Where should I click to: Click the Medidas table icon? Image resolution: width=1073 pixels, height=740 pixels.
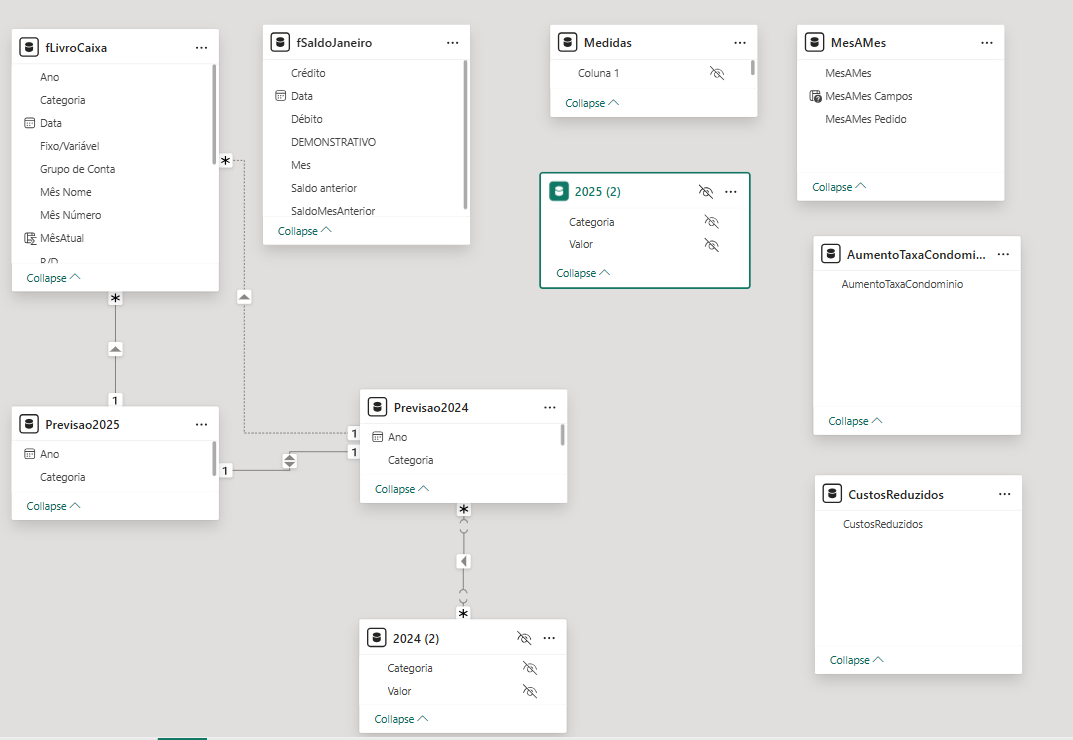pyautogui.click(x=567, y=42)
